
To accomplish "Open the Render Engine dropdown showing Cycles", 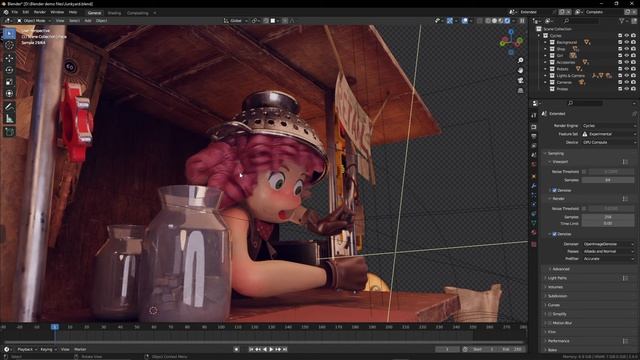I will pos(609,126).
